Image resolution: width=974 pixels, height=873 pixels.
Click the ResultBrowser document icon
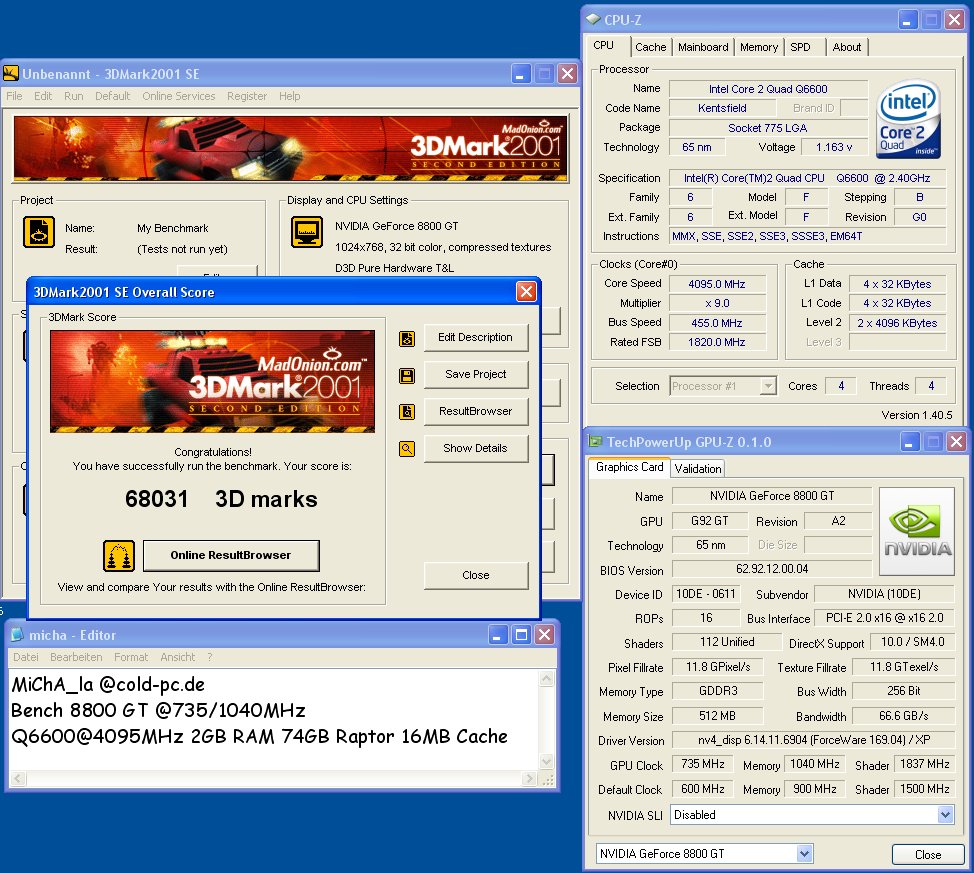(407, 411)
